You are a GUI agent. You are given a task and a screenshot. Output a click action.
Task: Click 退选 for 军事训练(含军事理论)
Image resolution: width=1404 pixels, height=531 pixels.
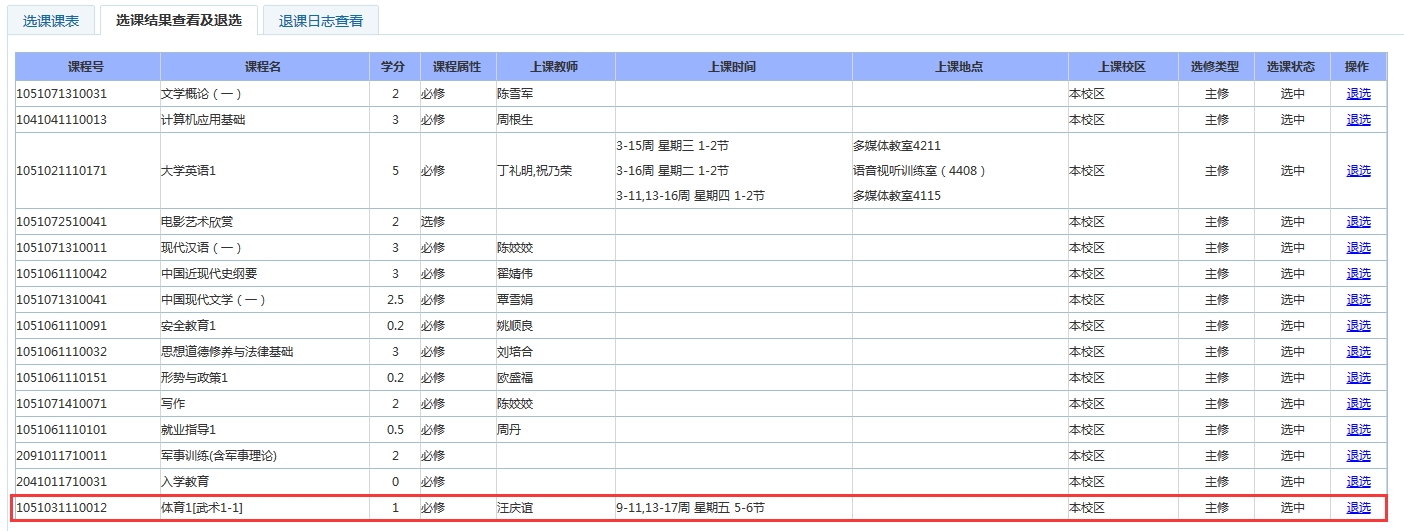tap(1358, 456)
